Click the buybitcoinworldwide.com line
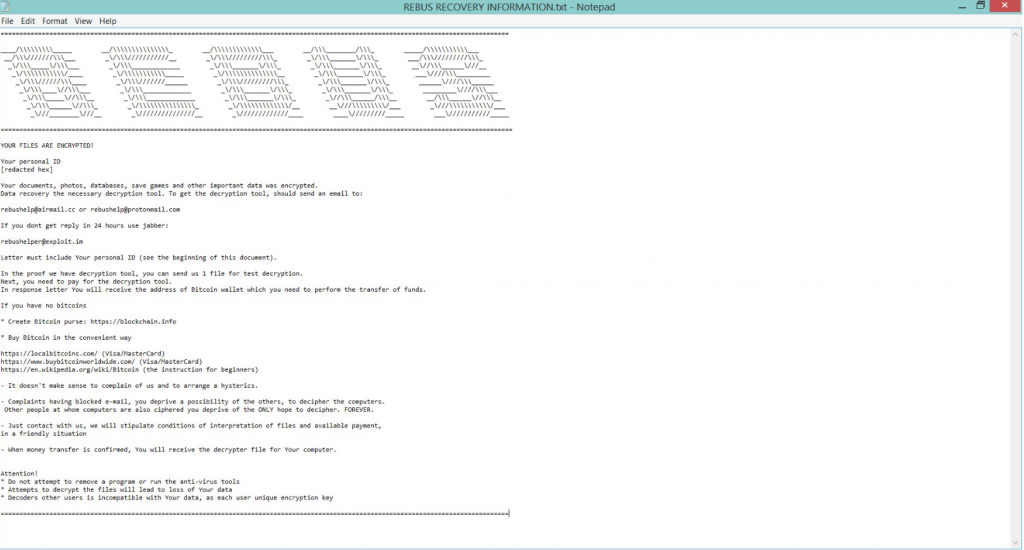 pyautogui.click(x=101, y=361)
